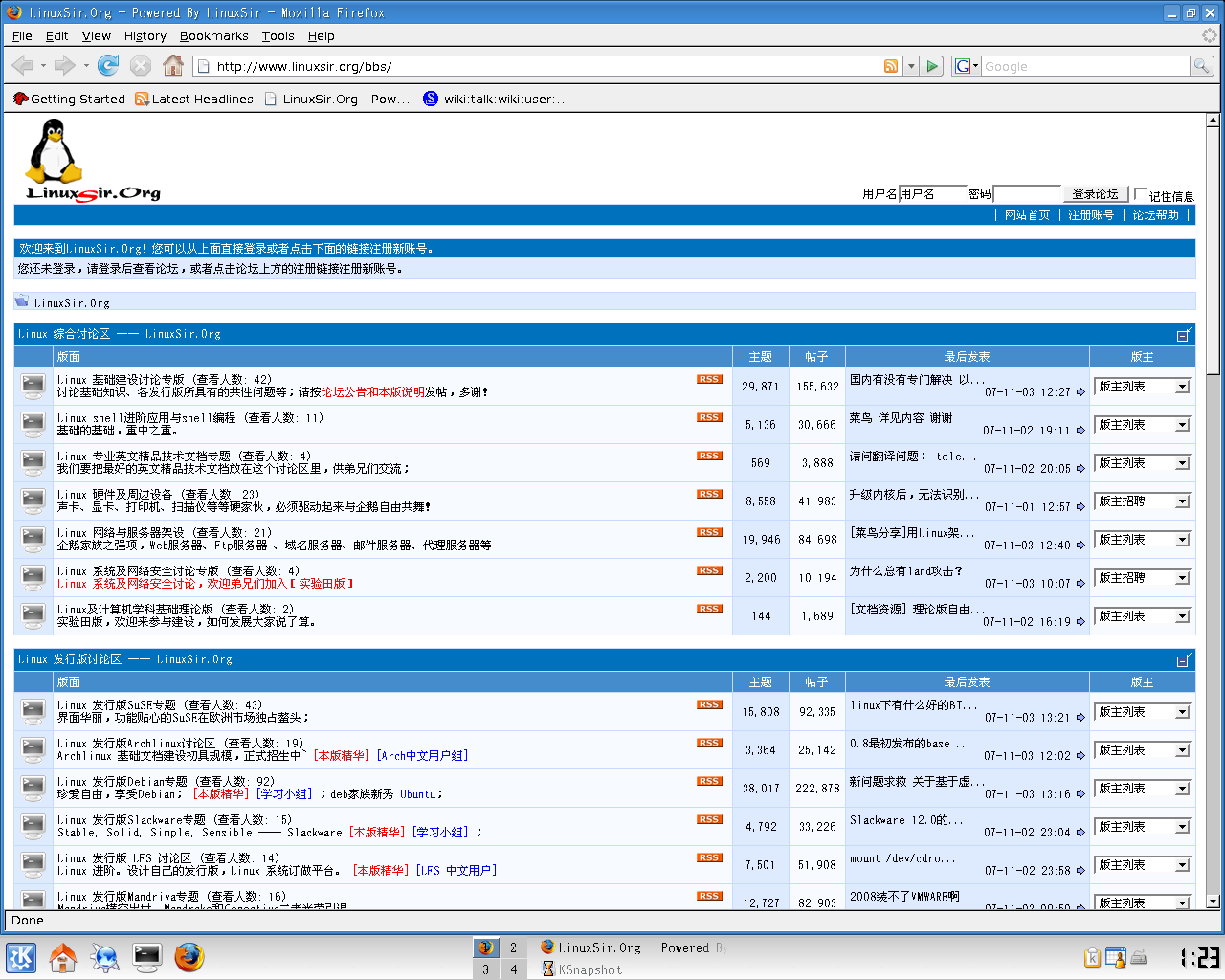Image resolution: width=1225 pixels, height=980 pixels.
Task: Open the Tools menu
Action: (x=278, y=36)
